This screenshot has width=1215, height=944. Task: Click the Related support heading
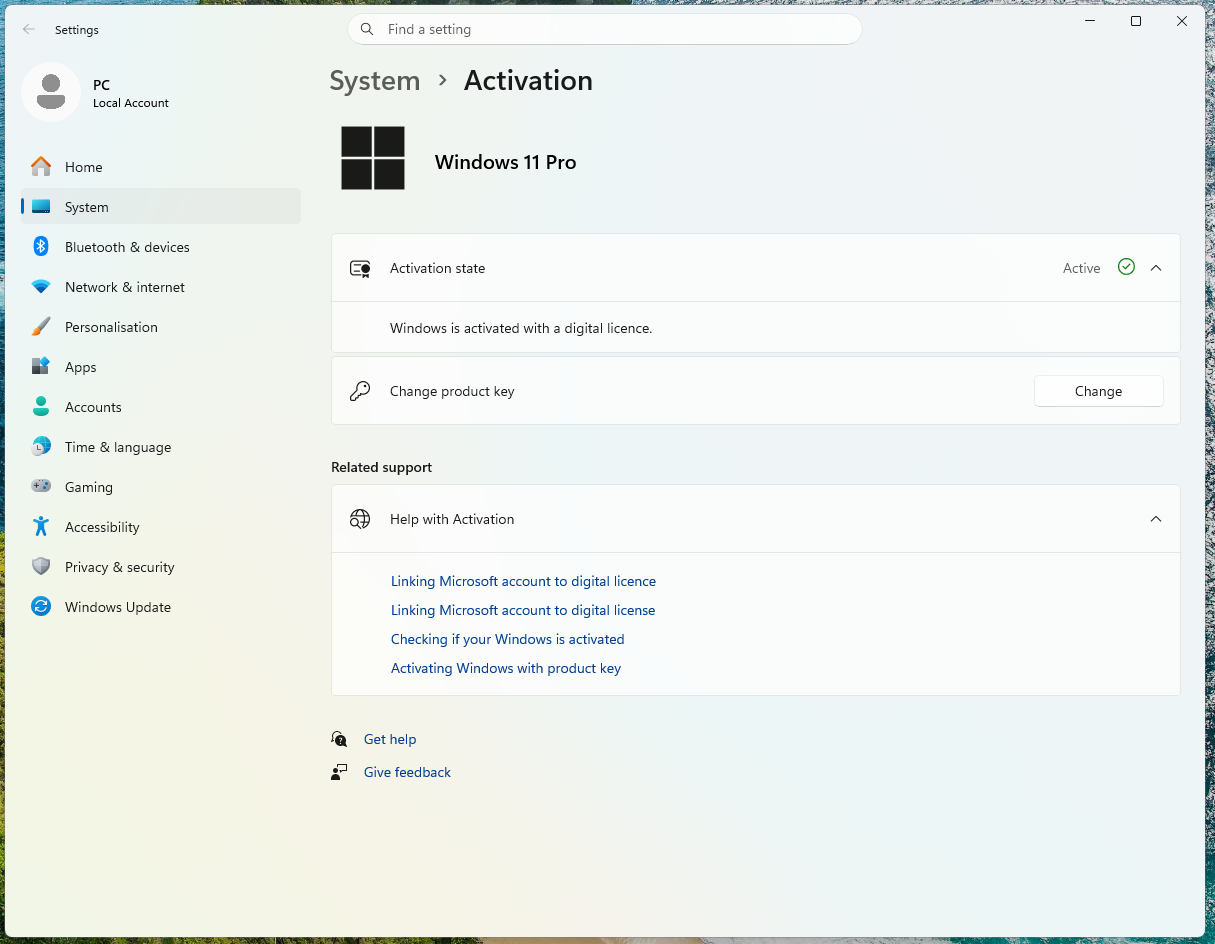[x=381, y=467]
